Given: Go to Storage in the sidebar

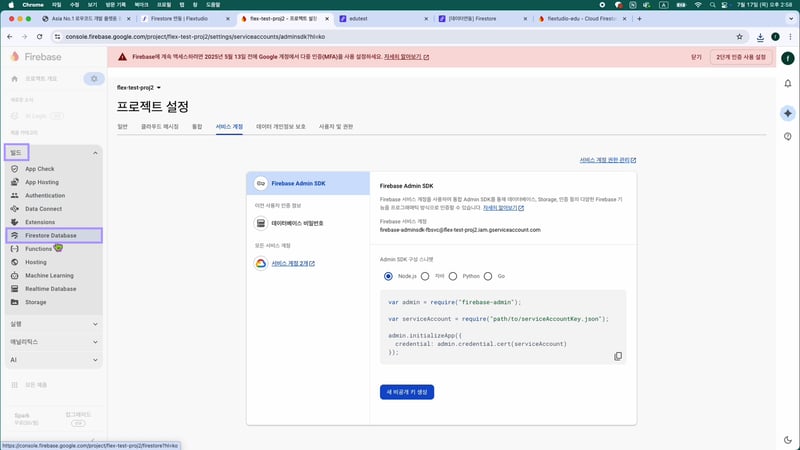Looking at the screenshot, I should coord(35,301).
